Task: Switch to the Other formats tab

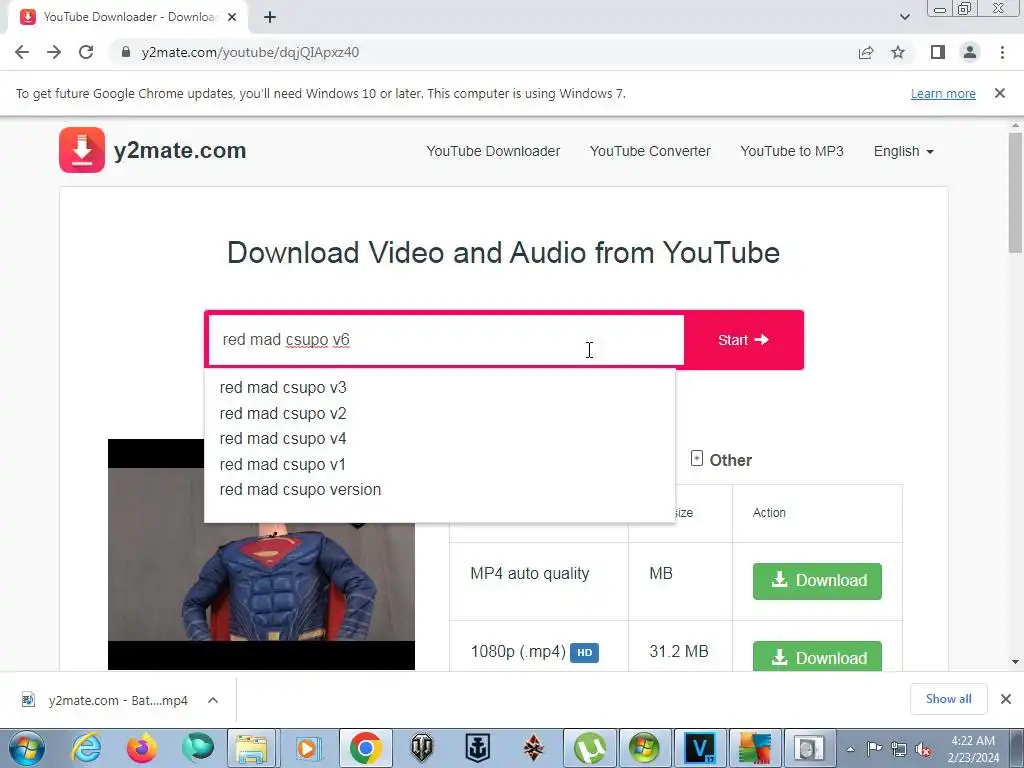Action: tap(721, 460)
